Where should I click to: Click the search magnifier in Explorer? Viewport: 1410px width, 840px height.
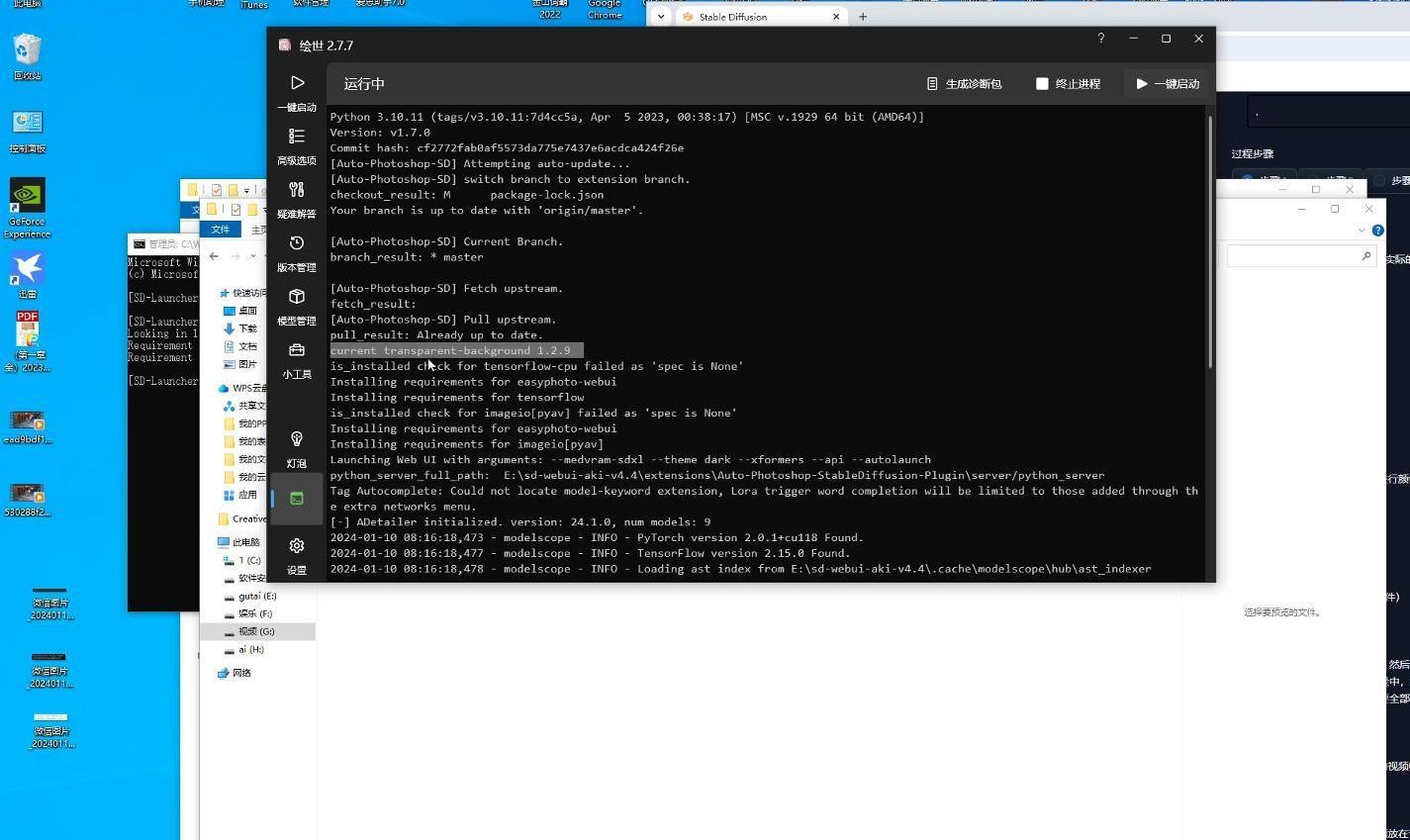point(1366,256)
